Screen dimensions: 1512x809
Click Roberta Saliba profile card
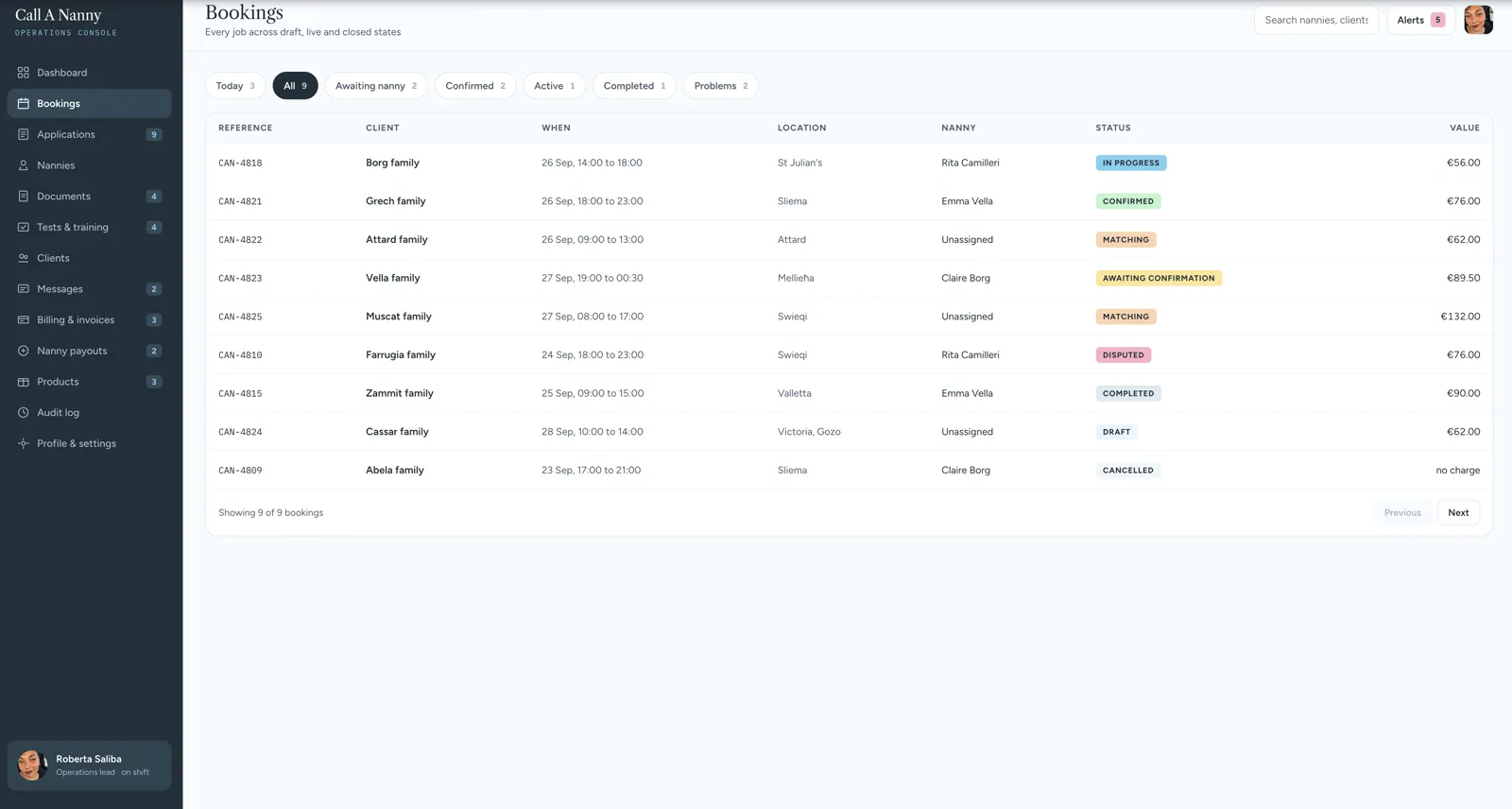click(90, 766)
